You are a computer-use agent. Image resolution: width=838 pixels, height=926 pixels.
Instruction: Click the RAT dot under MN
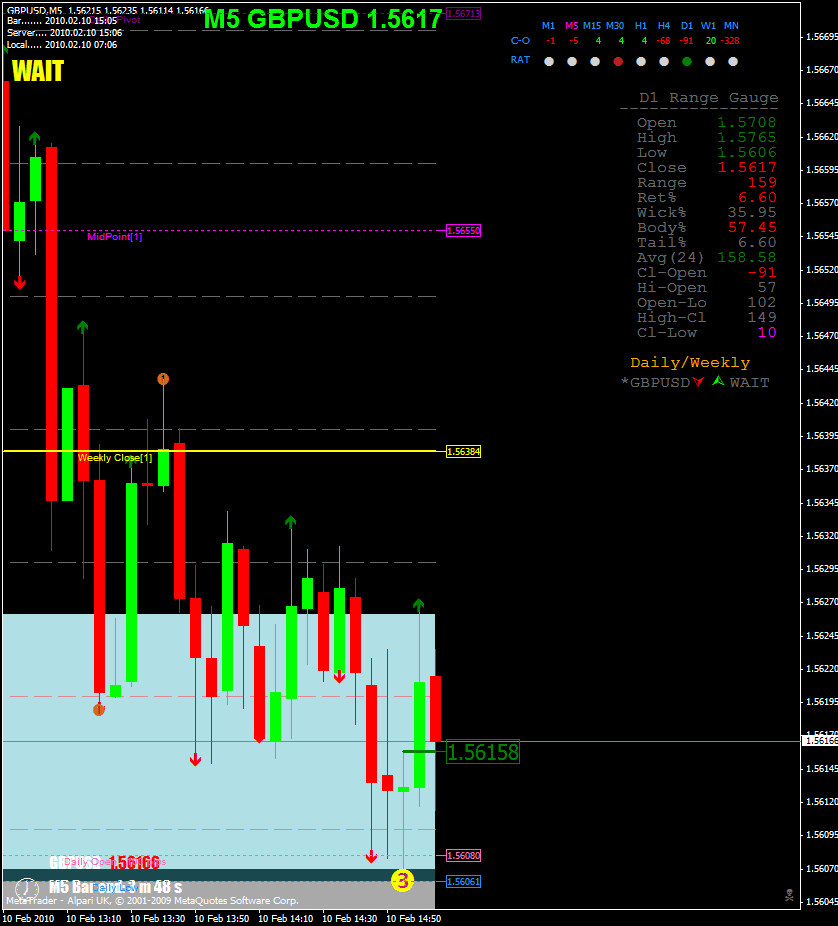pos(733,61)
